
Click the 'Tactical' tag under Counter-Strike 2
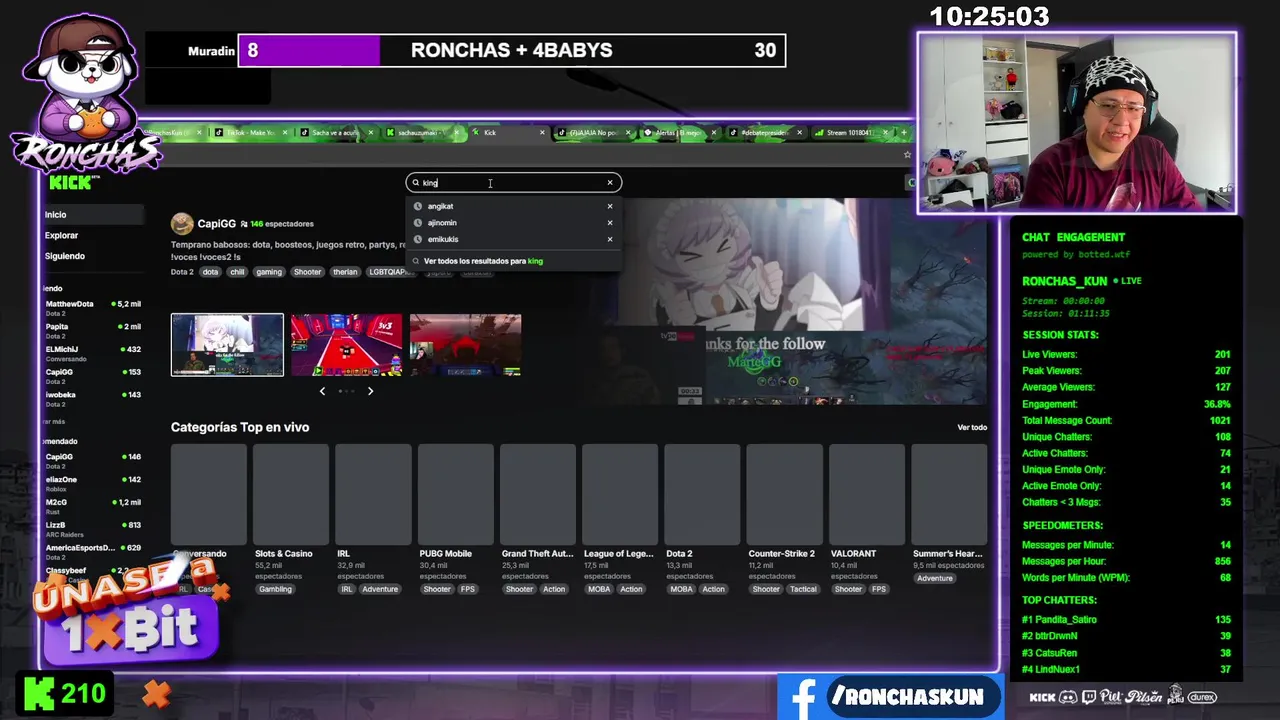(x=803, y=590)
